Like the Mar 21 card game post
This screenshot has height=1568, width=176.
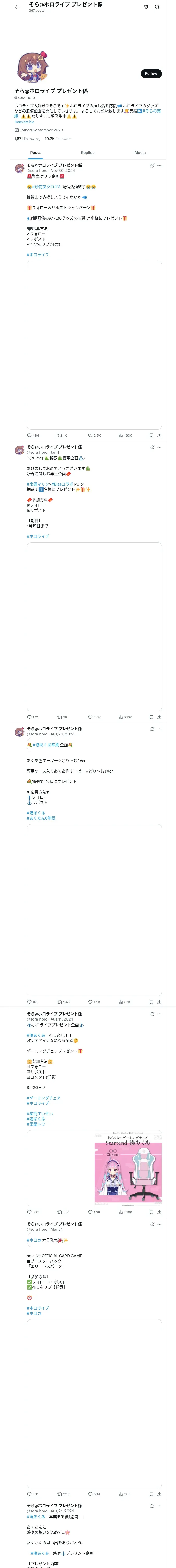[90, 1494]
